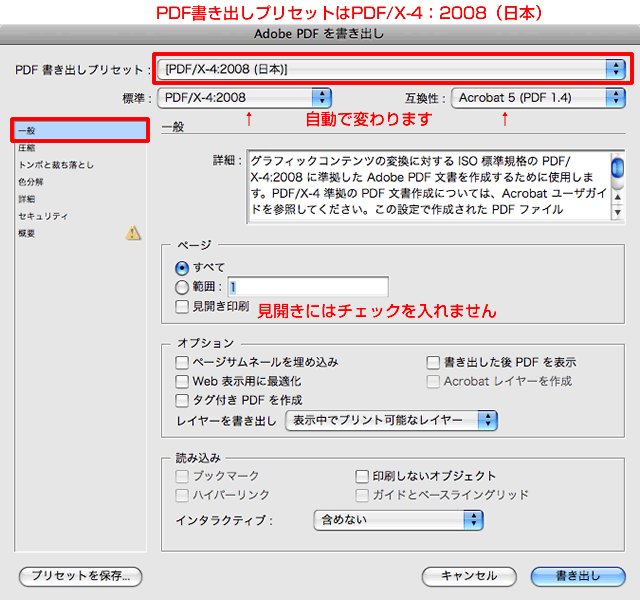Open the レイヤーを書き出し dropdown
The image size is (640, 600).
[391, 421]
